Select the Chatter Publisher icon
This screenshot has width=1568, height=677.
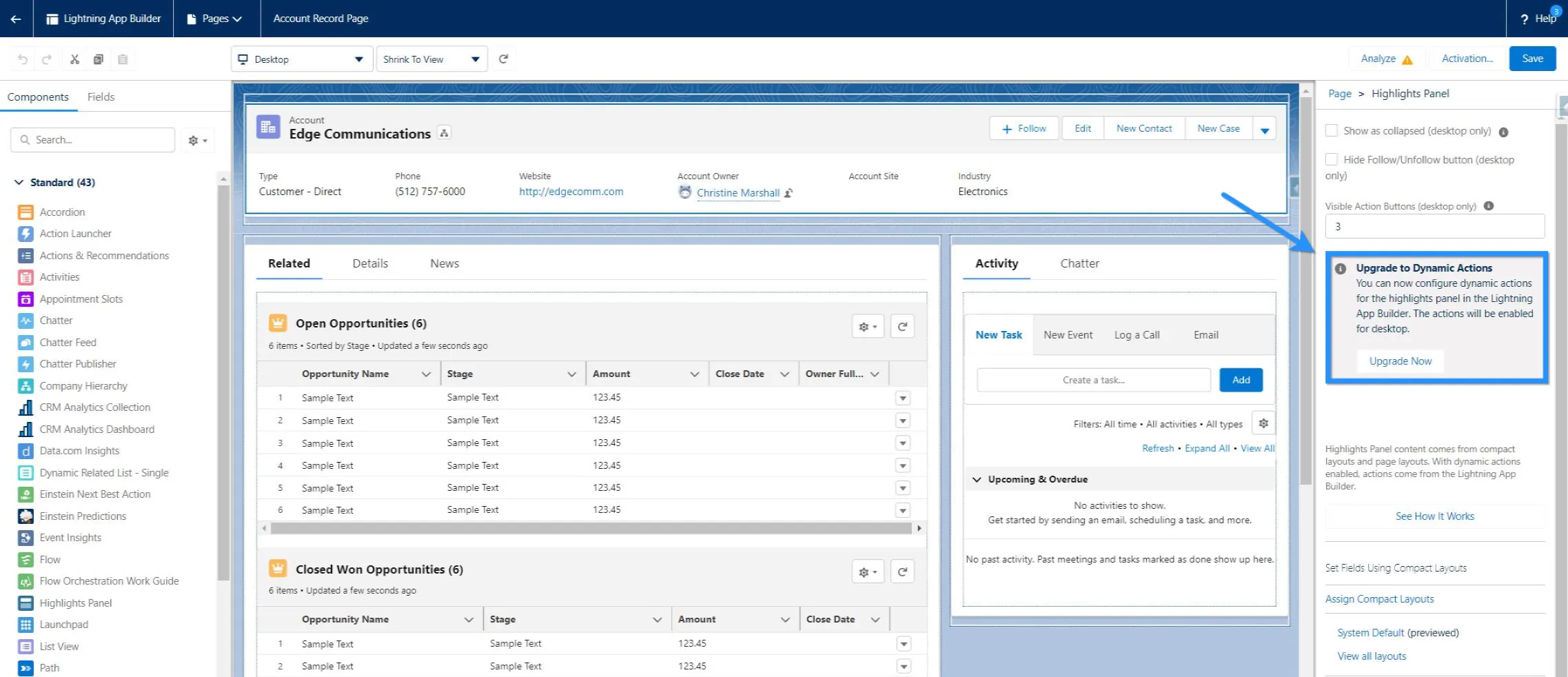[26, 364]
